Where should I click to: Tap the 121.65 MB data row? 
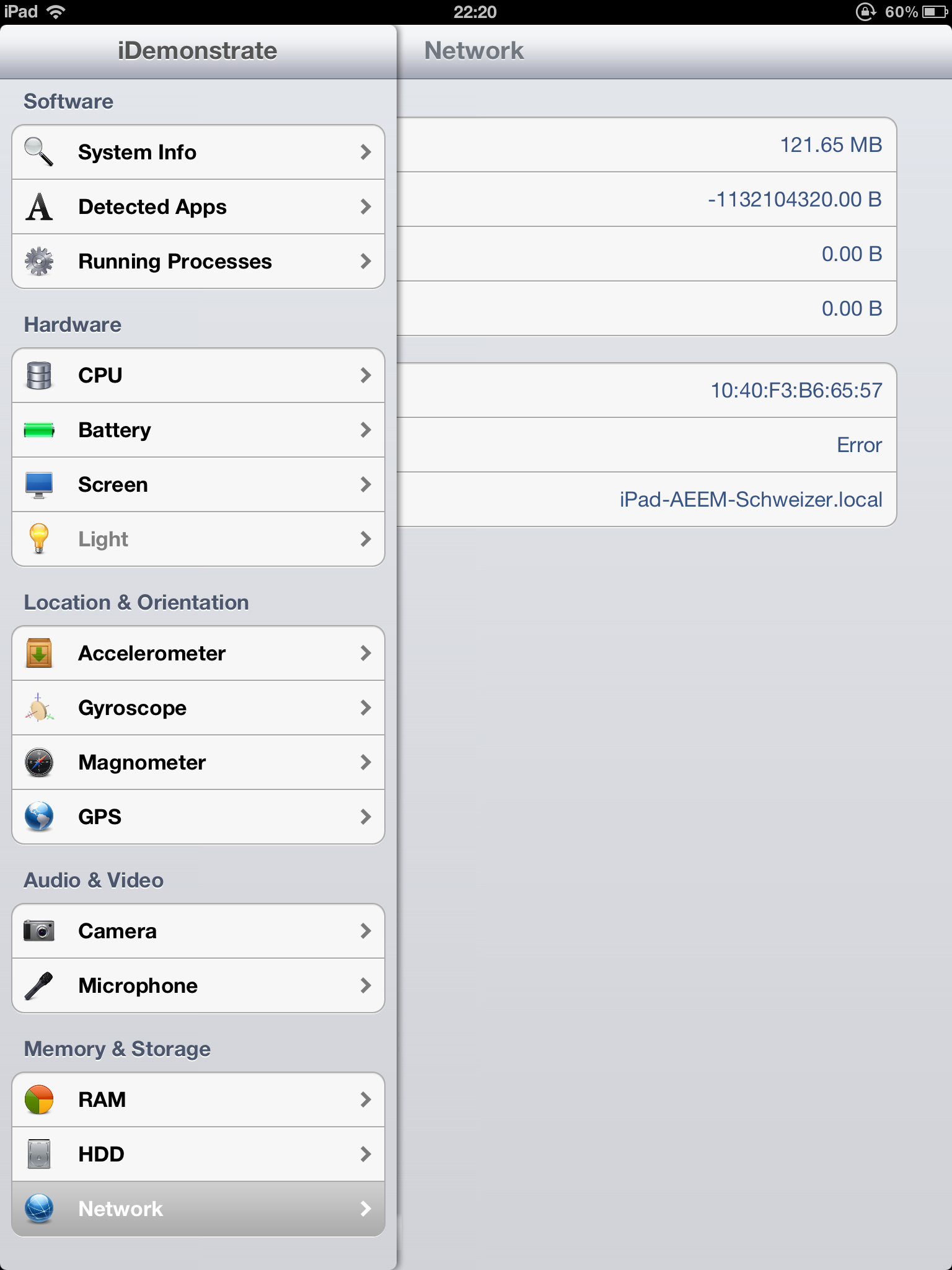pyautogui.click(x=646, y=144)
